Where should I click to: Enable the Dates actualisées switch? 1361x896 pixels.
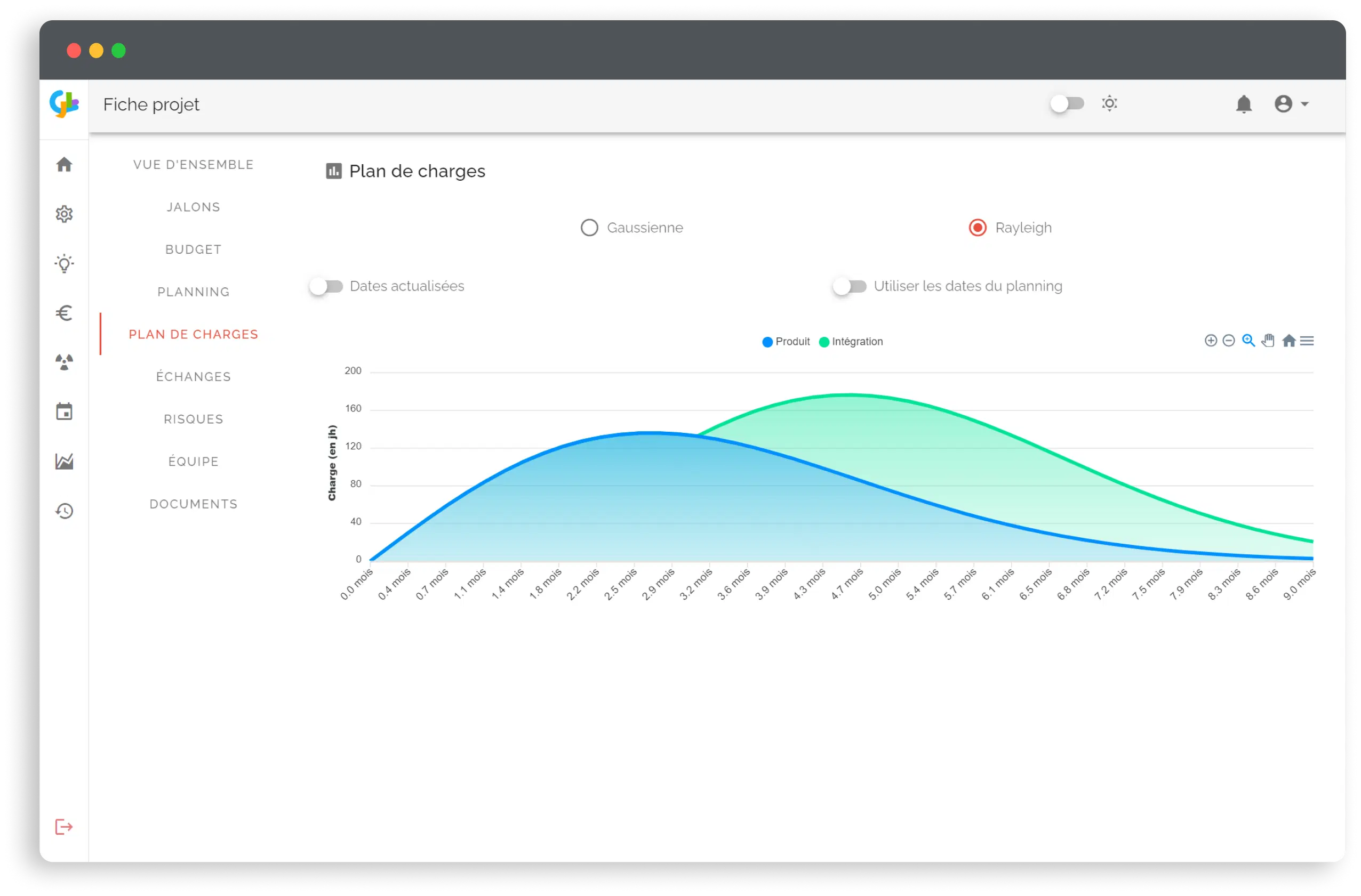(x=326, y=286)
